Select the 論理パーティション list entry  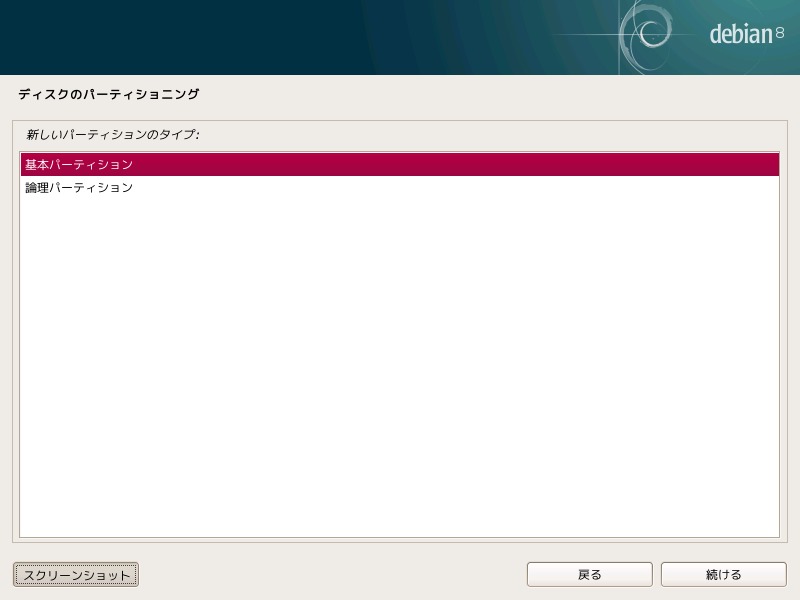click(400, 188)
